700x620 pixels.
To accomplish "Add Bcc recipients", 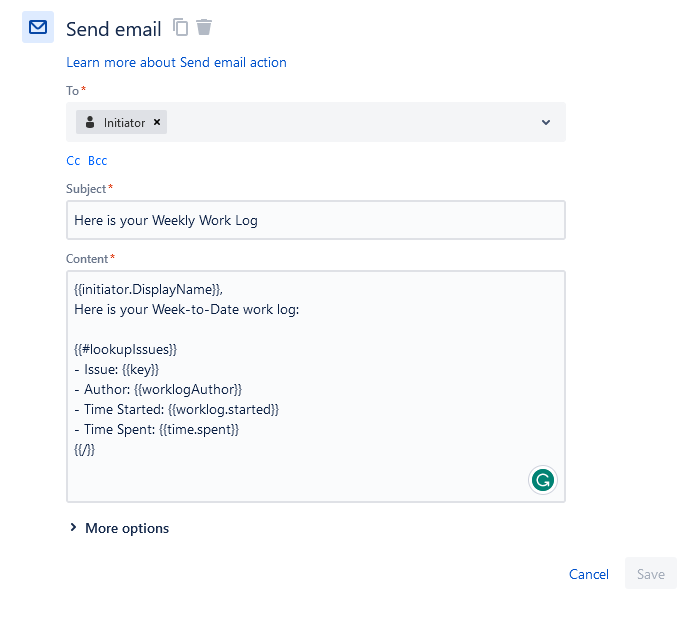I will coord(97,161).
